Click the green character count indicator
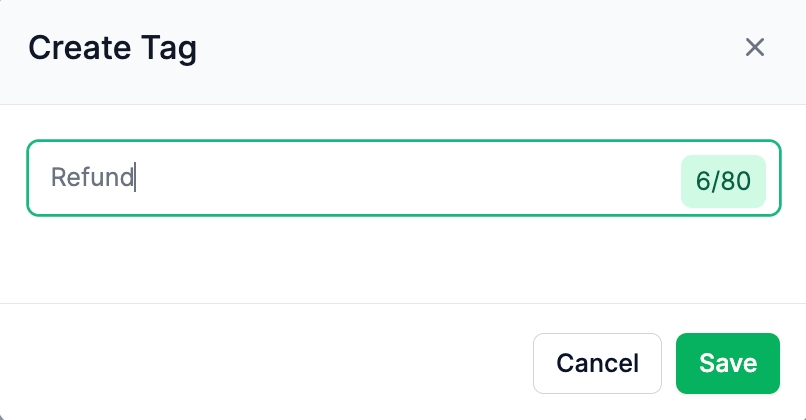 [723, 181]
